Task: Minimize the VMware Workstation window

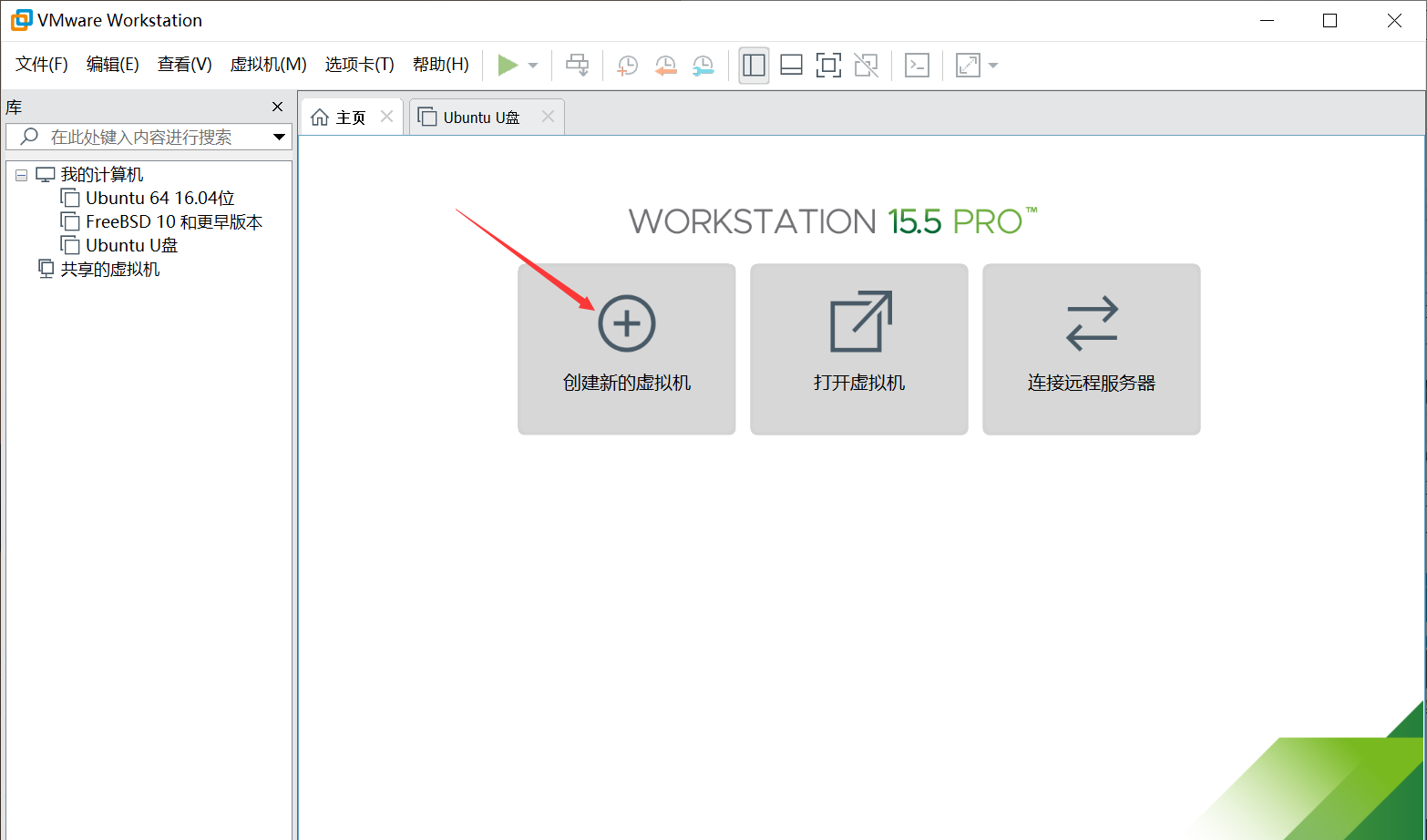Action: (x=1267, y=20)
